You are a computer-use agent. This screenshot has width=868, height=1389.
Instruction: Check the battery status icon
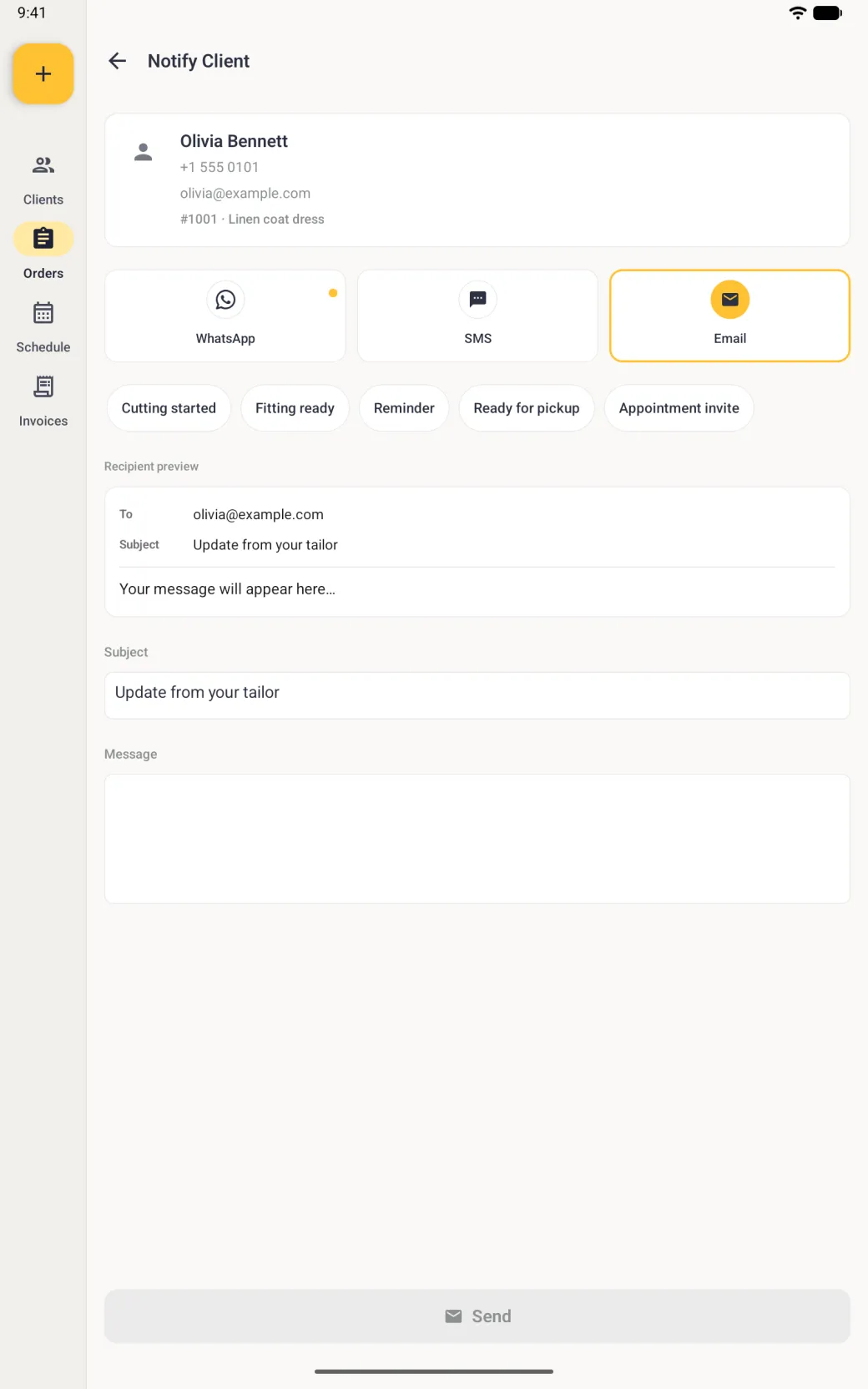[x=828, y=13]
